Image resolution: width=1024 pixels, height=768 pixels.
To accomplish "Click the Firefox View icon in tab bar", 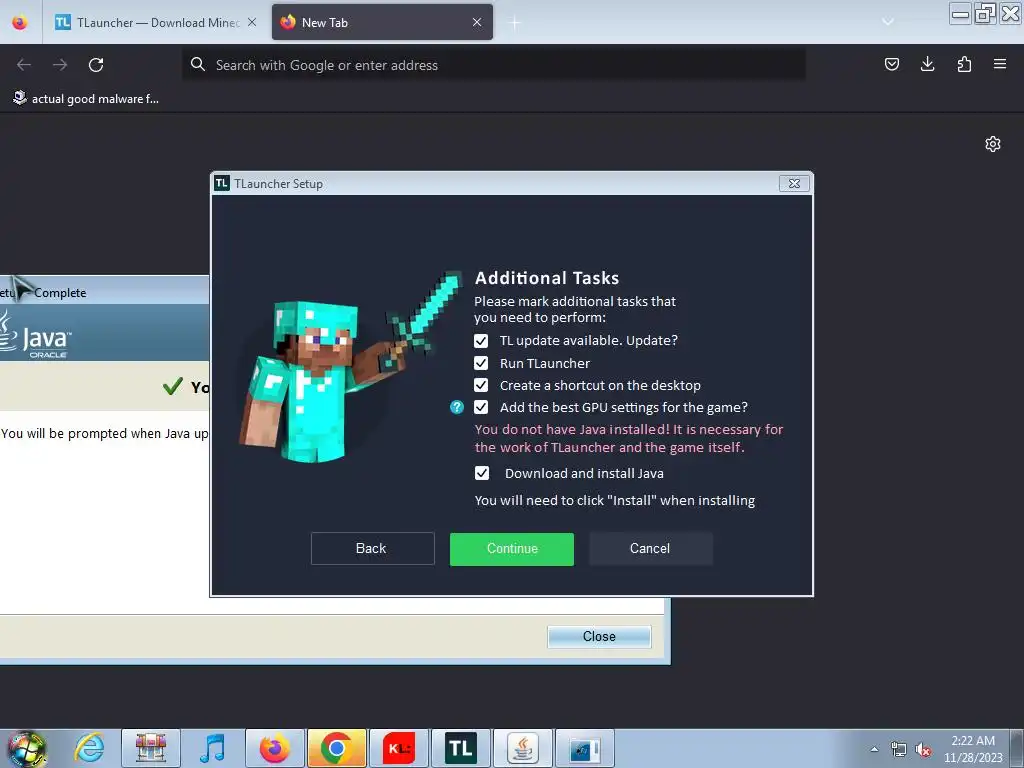I will click(x=20, y=23).
